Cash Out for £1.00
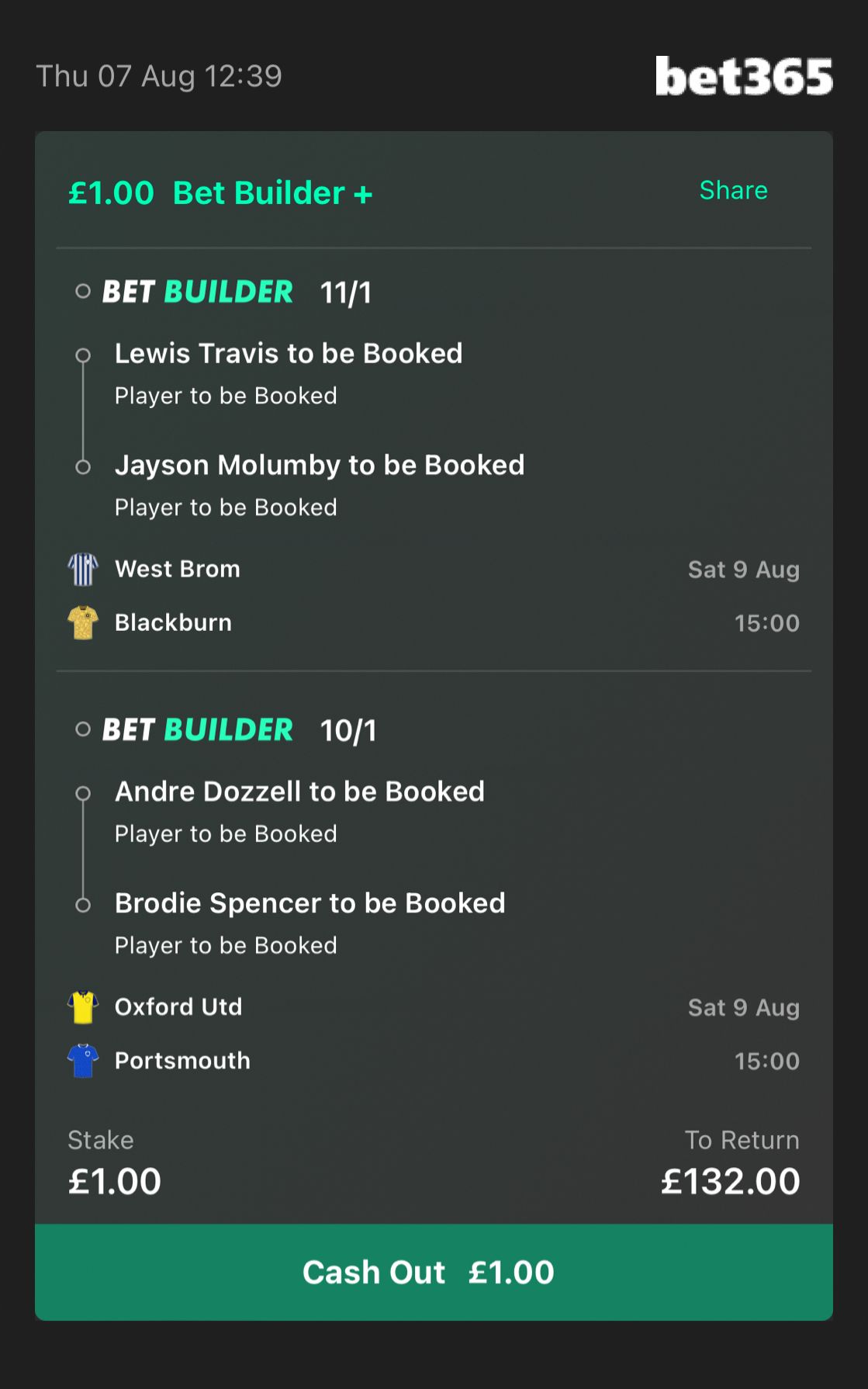Screen dimensions: 868x1389 pyautogui.click(x=434, y=1273)
